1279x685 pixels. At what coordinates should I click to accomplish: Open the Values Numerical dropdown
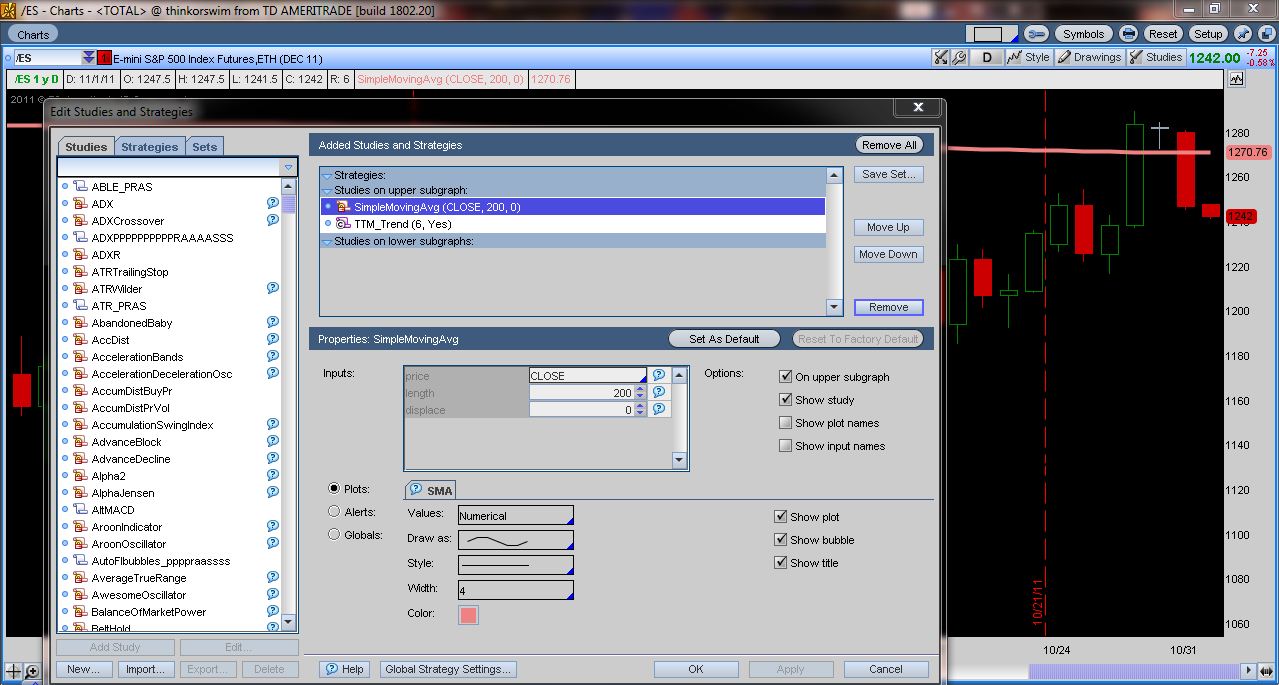pyautogui.click(x=516, y=516)
